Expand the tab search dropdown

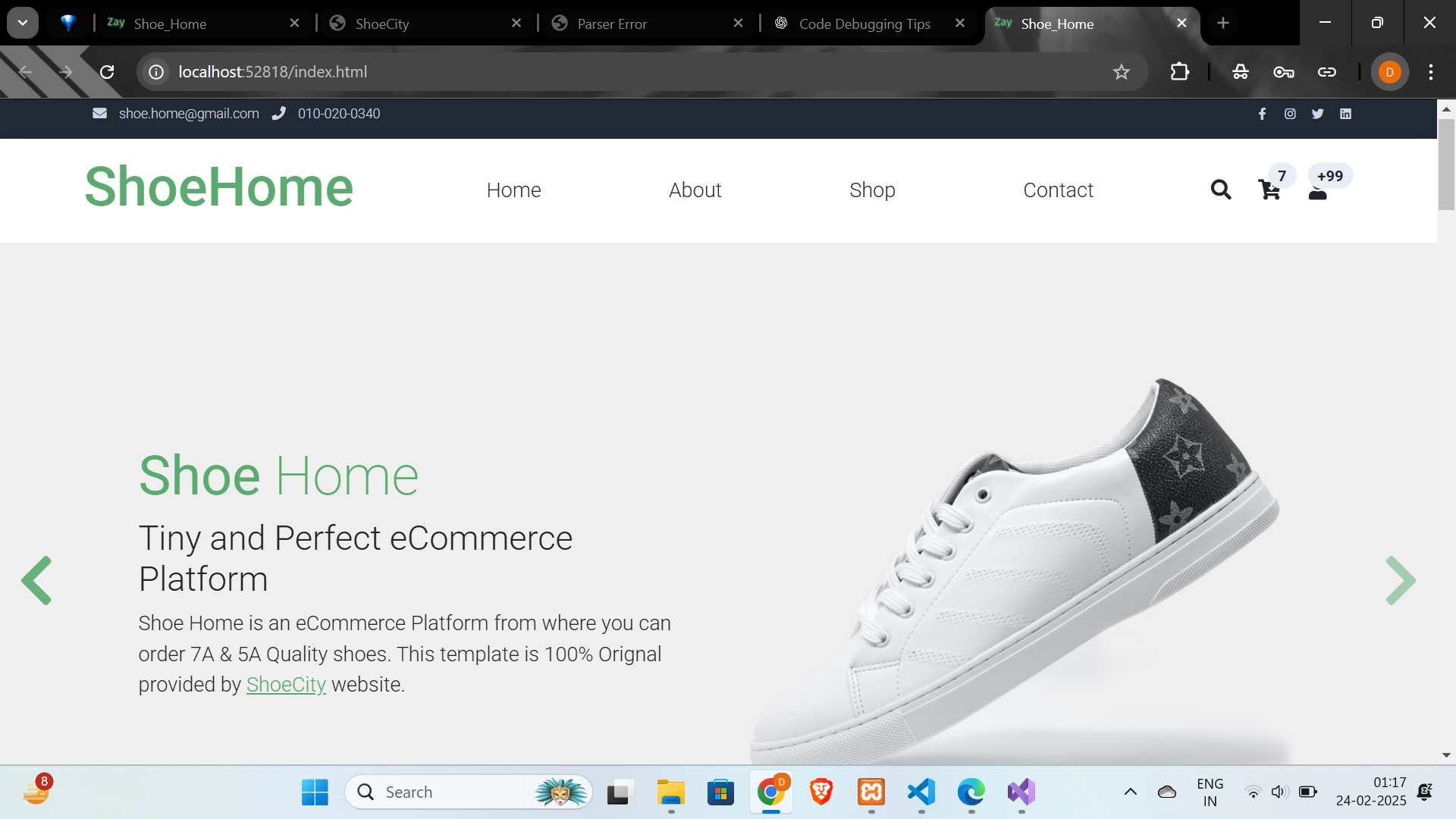(23, 23)
